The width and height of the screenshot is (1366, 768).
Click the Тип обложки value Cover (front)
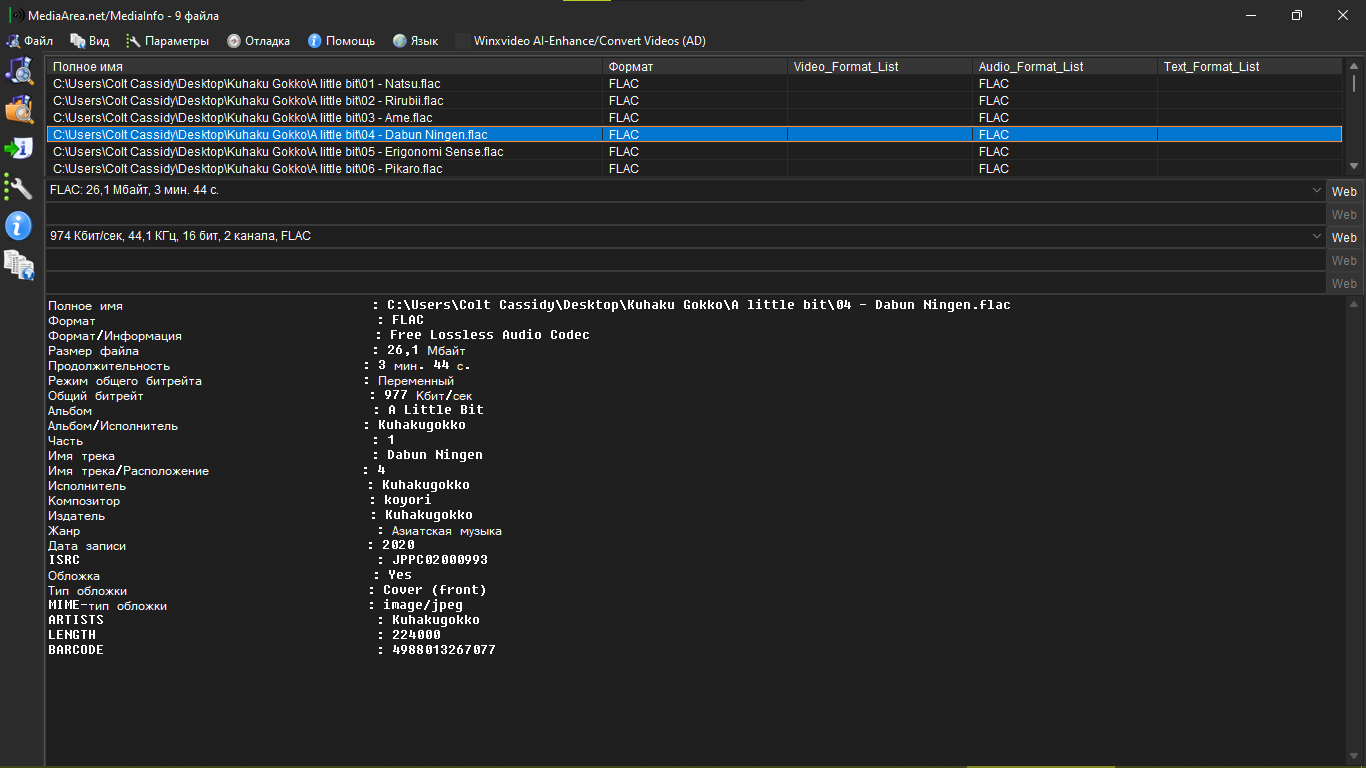(x=435, y=590)
